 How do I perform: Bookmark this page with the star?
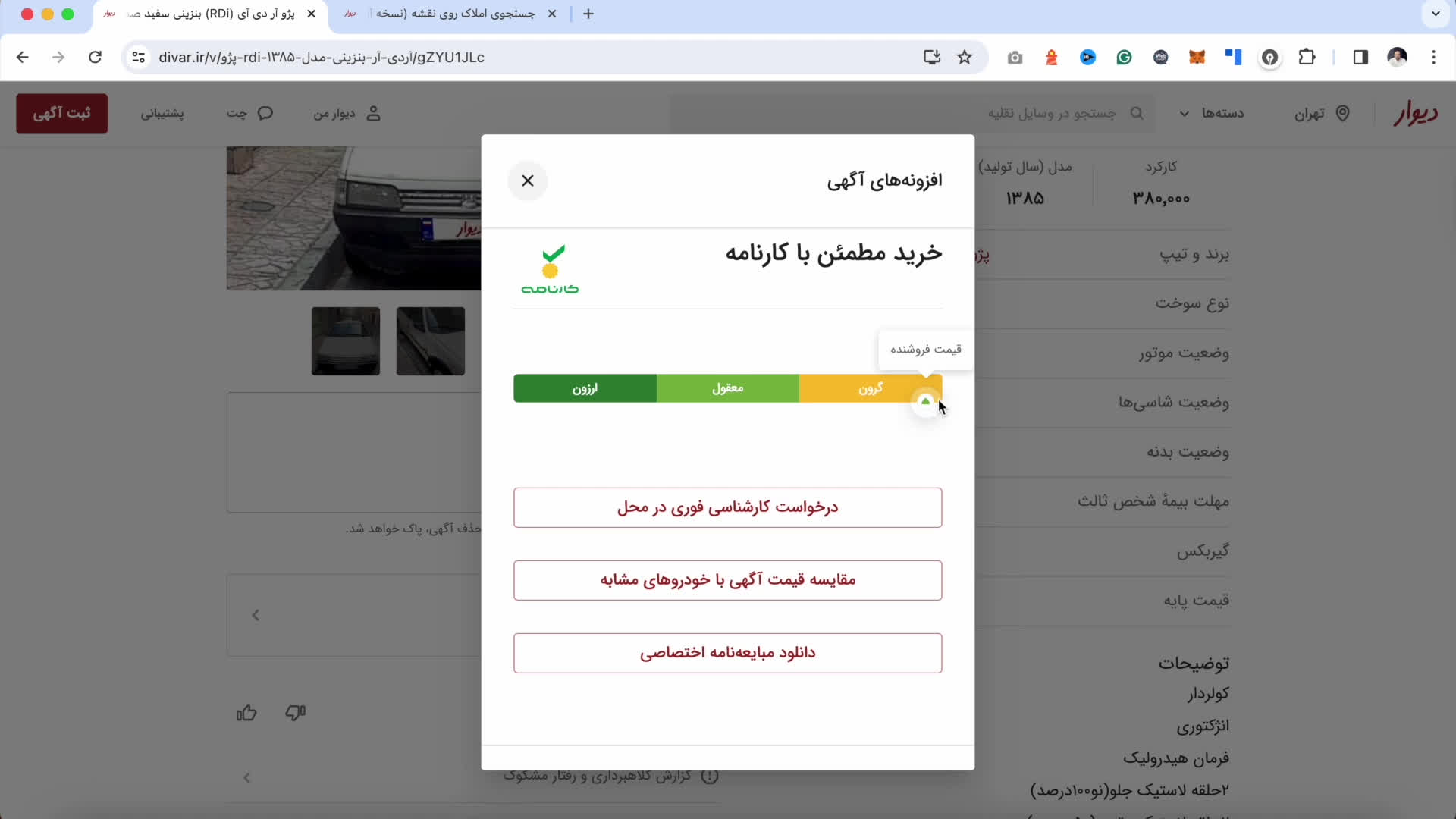click(x=965, y=57)
